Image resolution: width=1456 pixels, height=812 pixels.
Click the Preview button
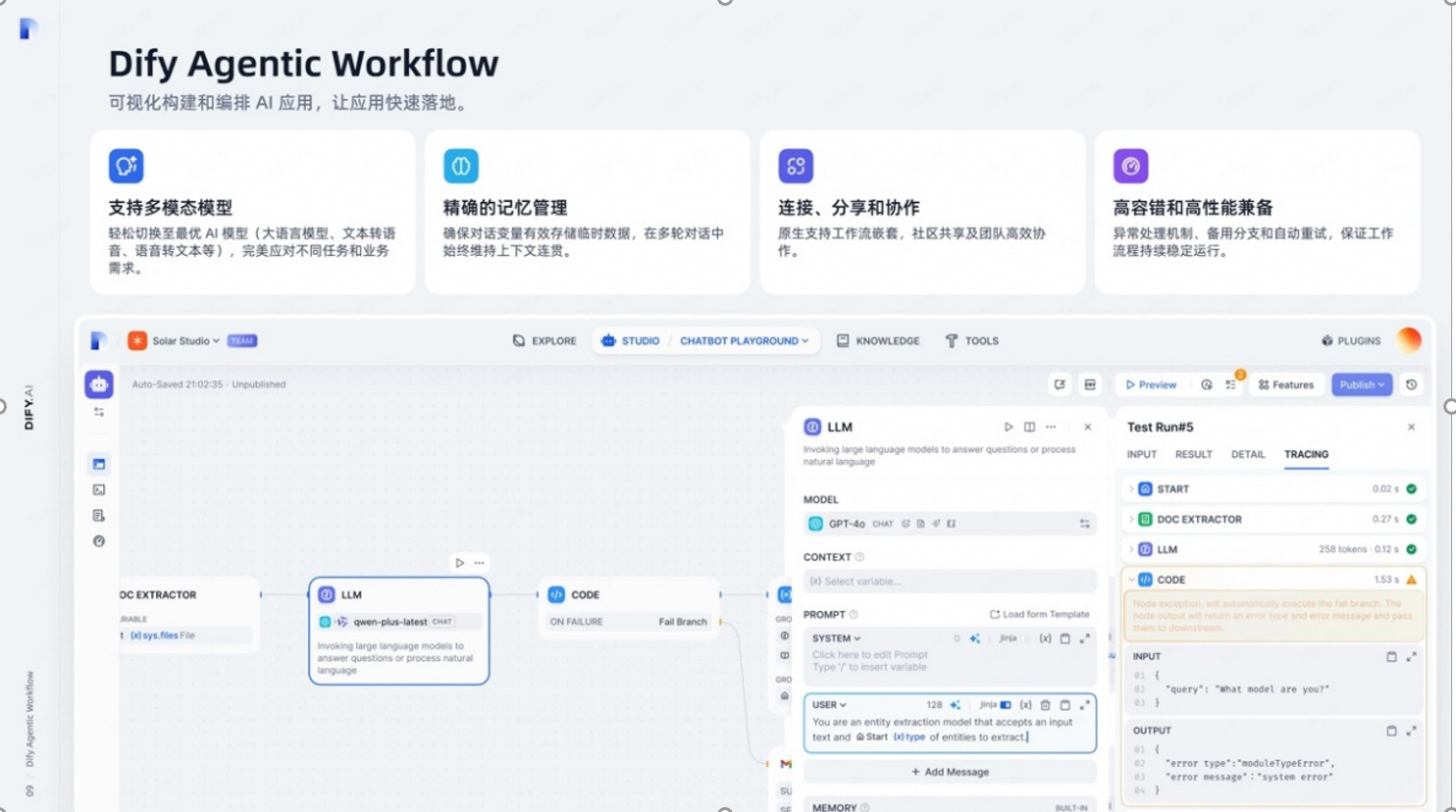pyautogui.click(x=1151, y=385)
